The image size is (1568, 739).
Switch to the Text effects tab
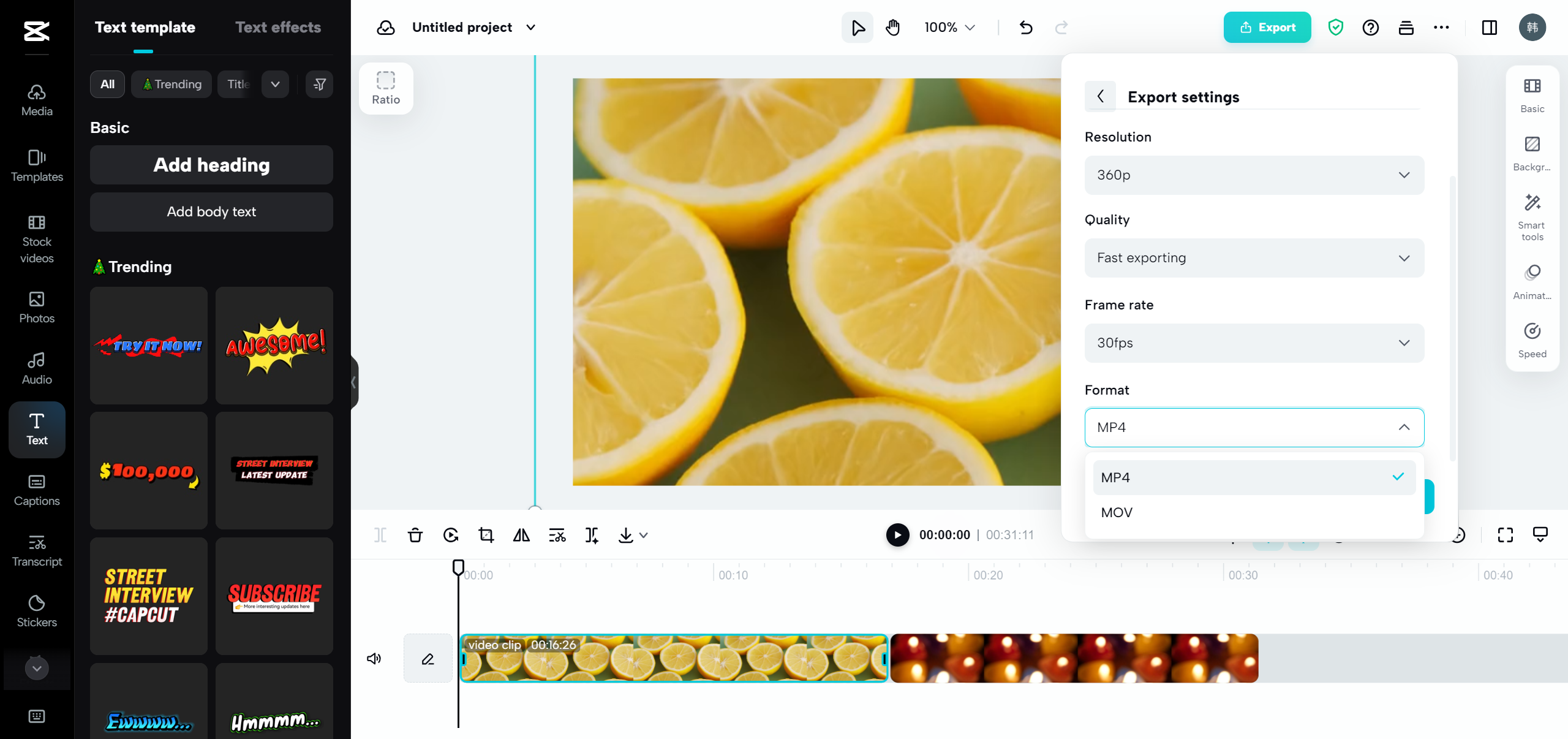coord(278,27)
